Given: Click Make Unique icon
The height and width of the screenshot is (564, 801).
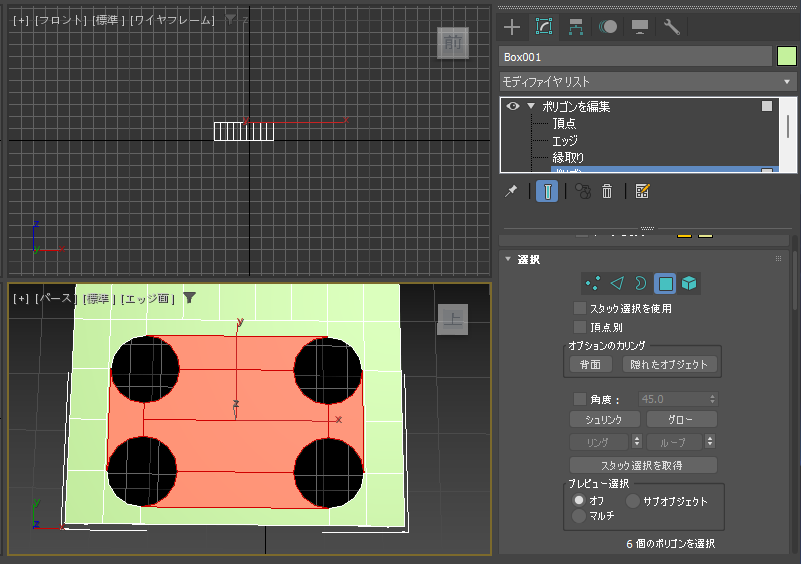Looking at the screenshot, I should click(583, 192).
